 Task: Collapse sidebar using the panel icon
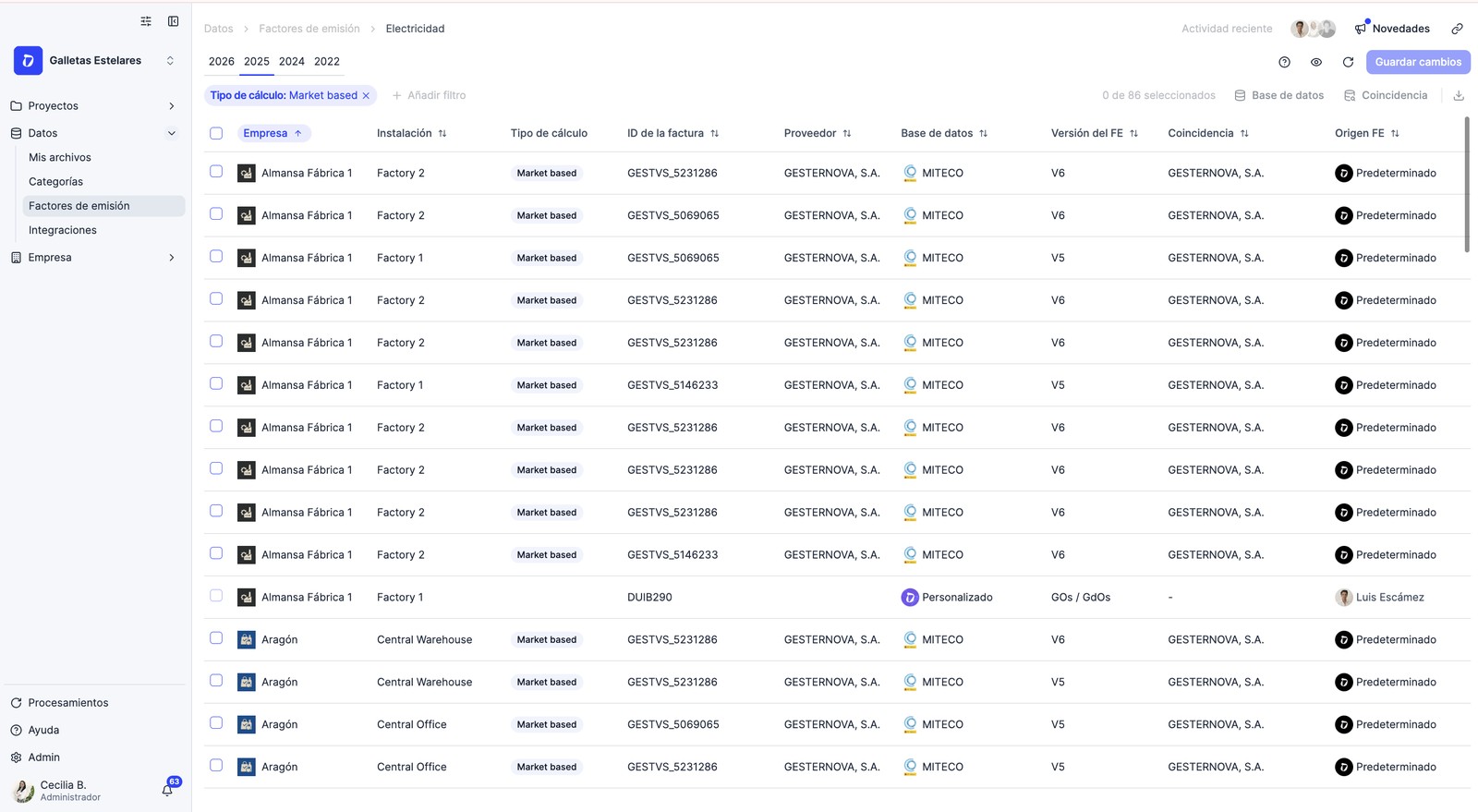click(x=173, y=21)
